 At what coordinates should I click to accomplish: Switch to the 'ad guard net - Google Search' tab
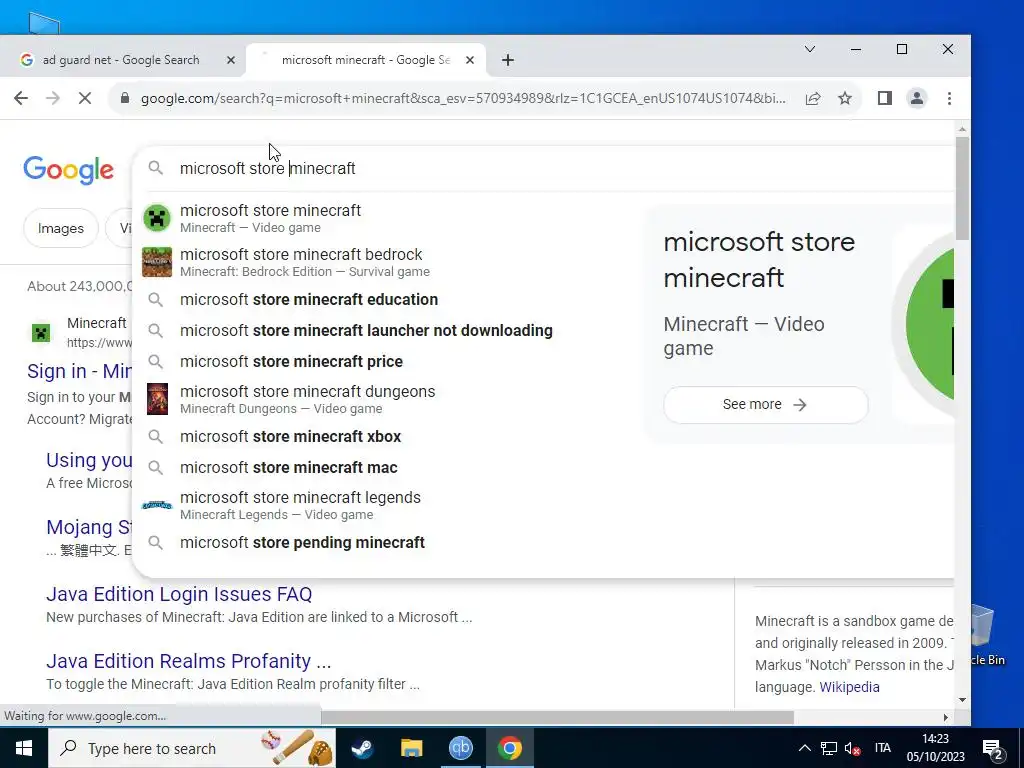pos(121,60)
